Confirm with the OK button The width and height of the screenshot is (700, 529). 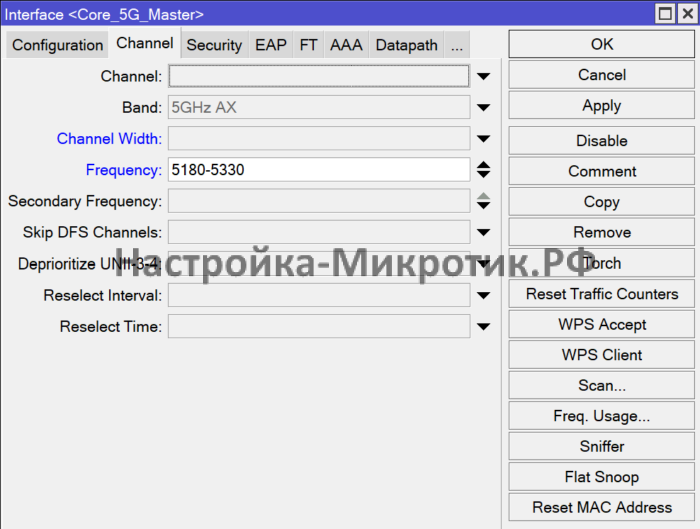coord(602,44)
